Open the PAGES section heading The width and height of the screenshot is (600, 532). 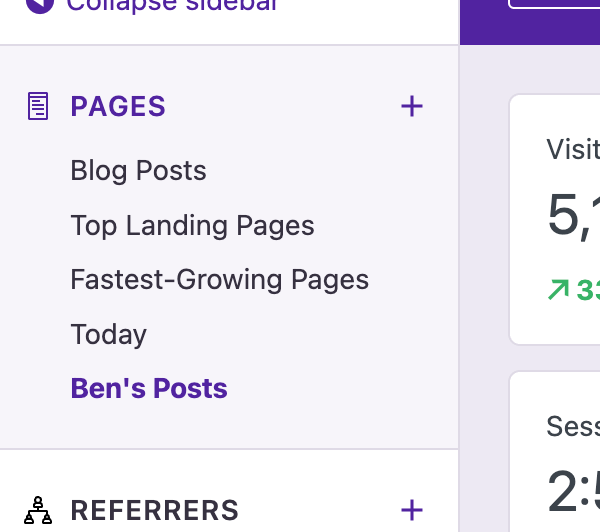[x=118, y=106]
